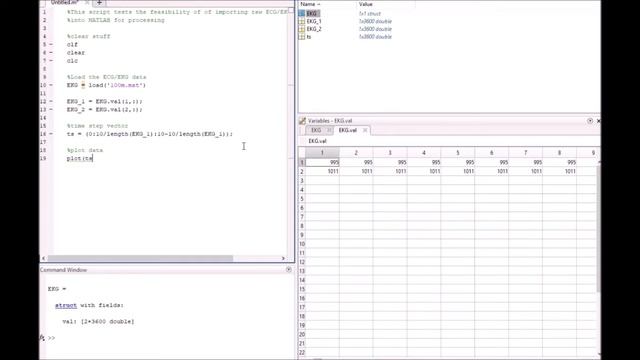Click the plot(ts code on line 19

coord(80,158)
